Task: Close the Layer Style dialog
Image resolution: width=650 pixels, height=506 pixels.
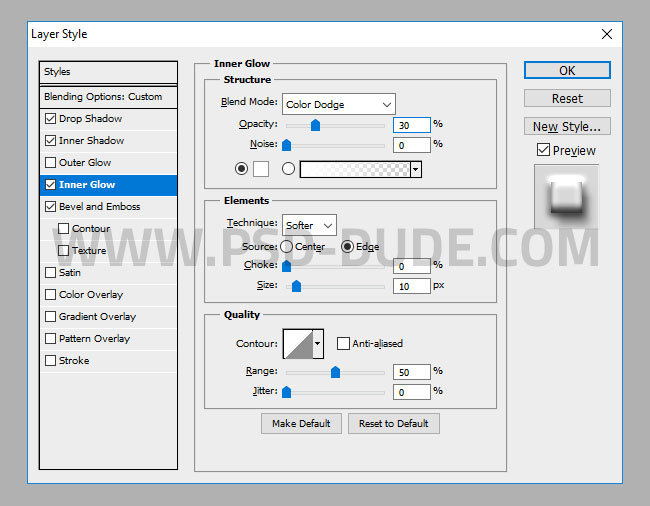Action: tap(606, 34)
